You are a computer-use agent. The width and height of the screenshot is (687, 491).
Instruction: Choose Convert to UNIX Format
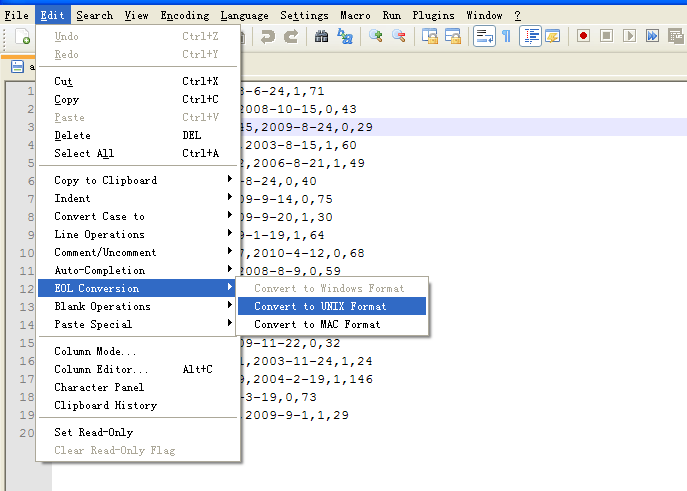(x=320, y=306)
